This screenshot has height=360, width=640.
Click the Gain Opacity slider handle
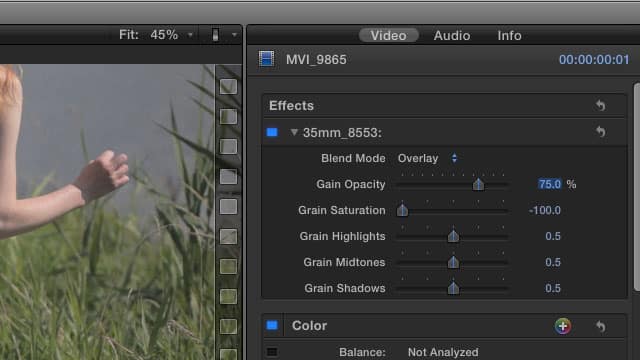pos(478,184)
